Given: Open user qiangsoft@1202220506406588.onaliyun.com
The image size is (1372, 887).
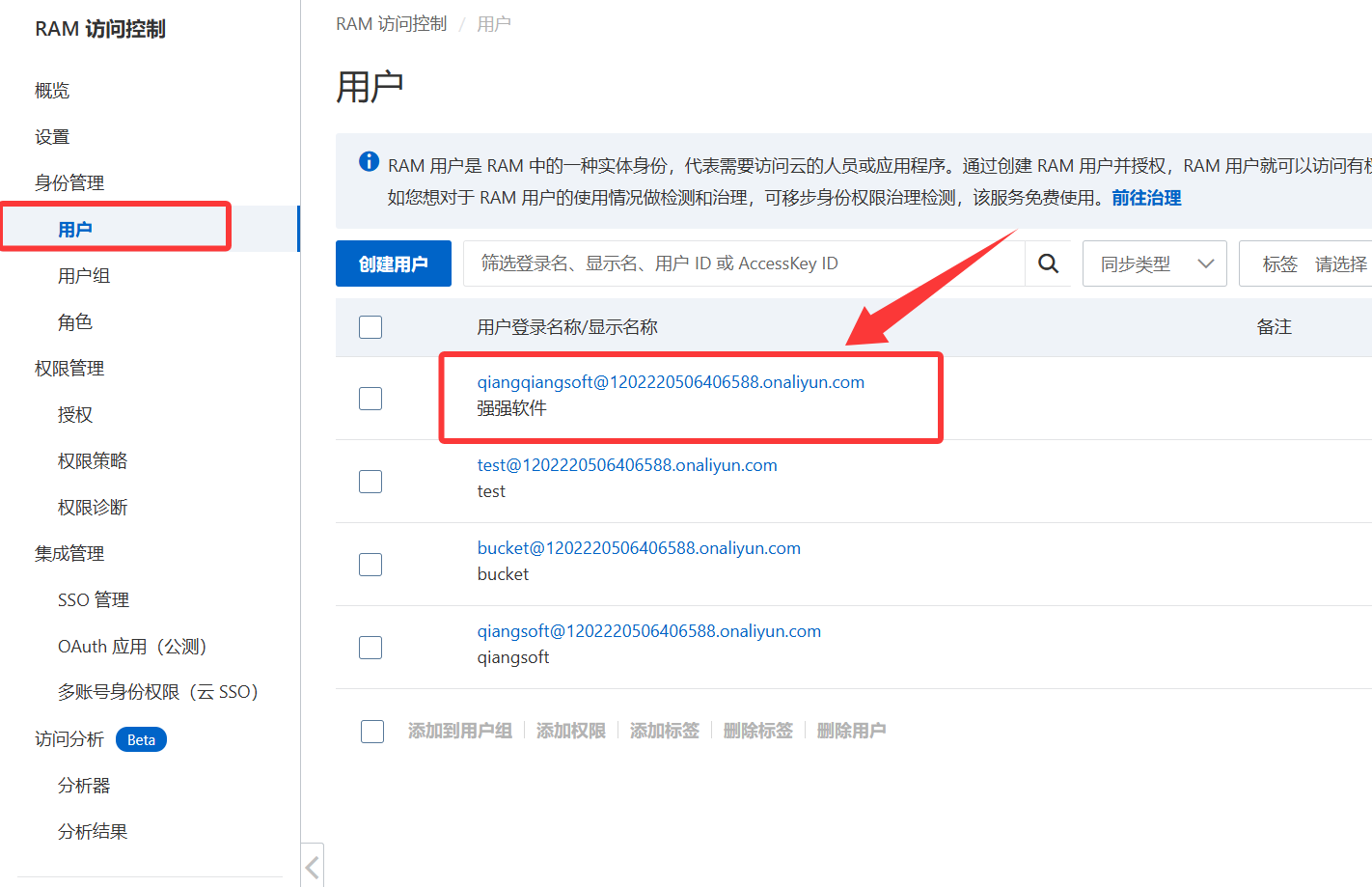Looking at the screenshot, I should tap(648, 631).
